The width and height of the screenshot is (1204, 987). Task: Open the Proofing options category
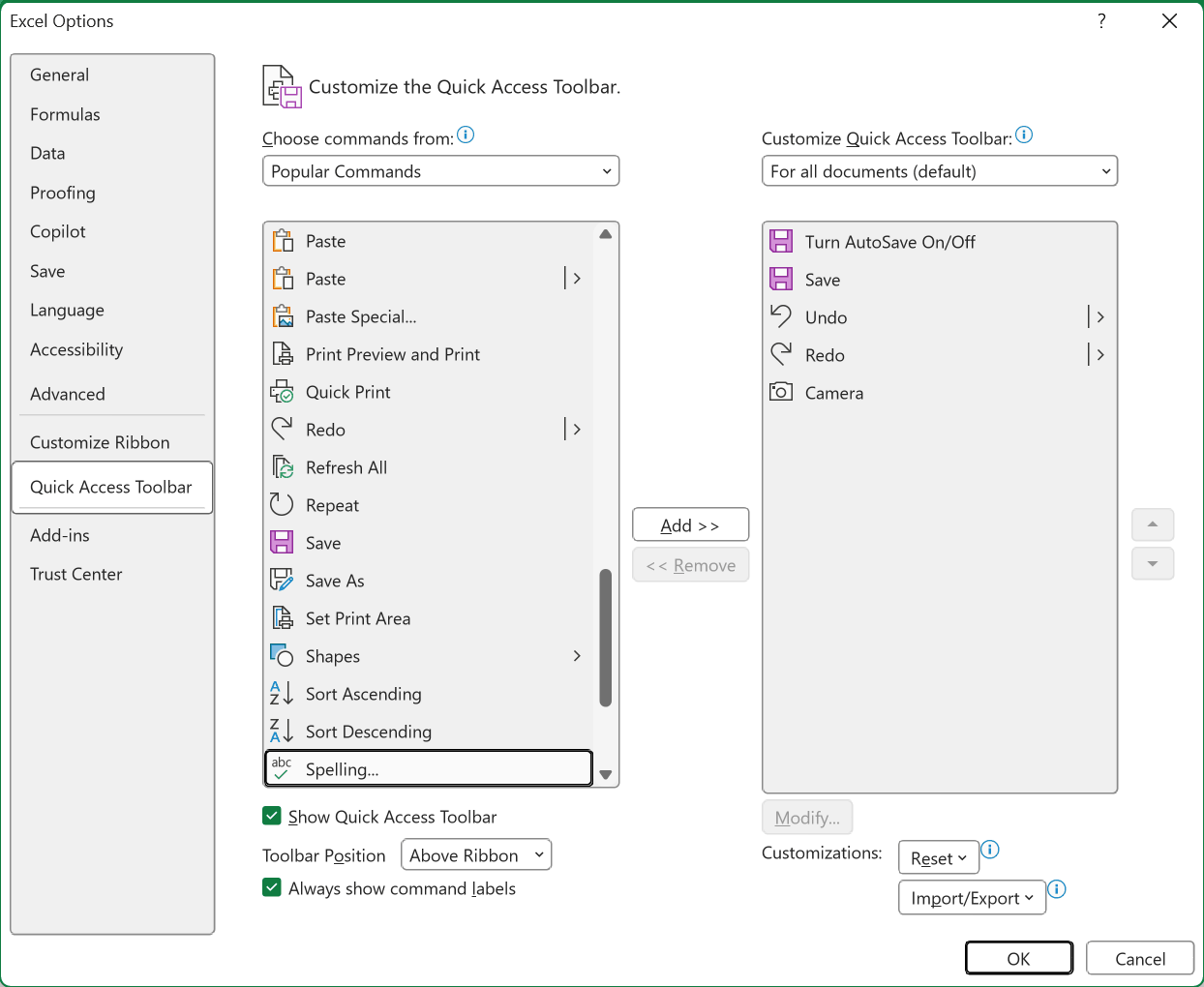coord(112,194)
